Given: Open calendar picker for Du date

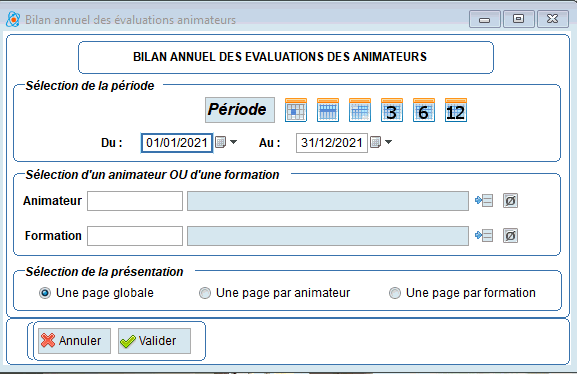Looking at the screenshot, I should (x=220, y=142).
